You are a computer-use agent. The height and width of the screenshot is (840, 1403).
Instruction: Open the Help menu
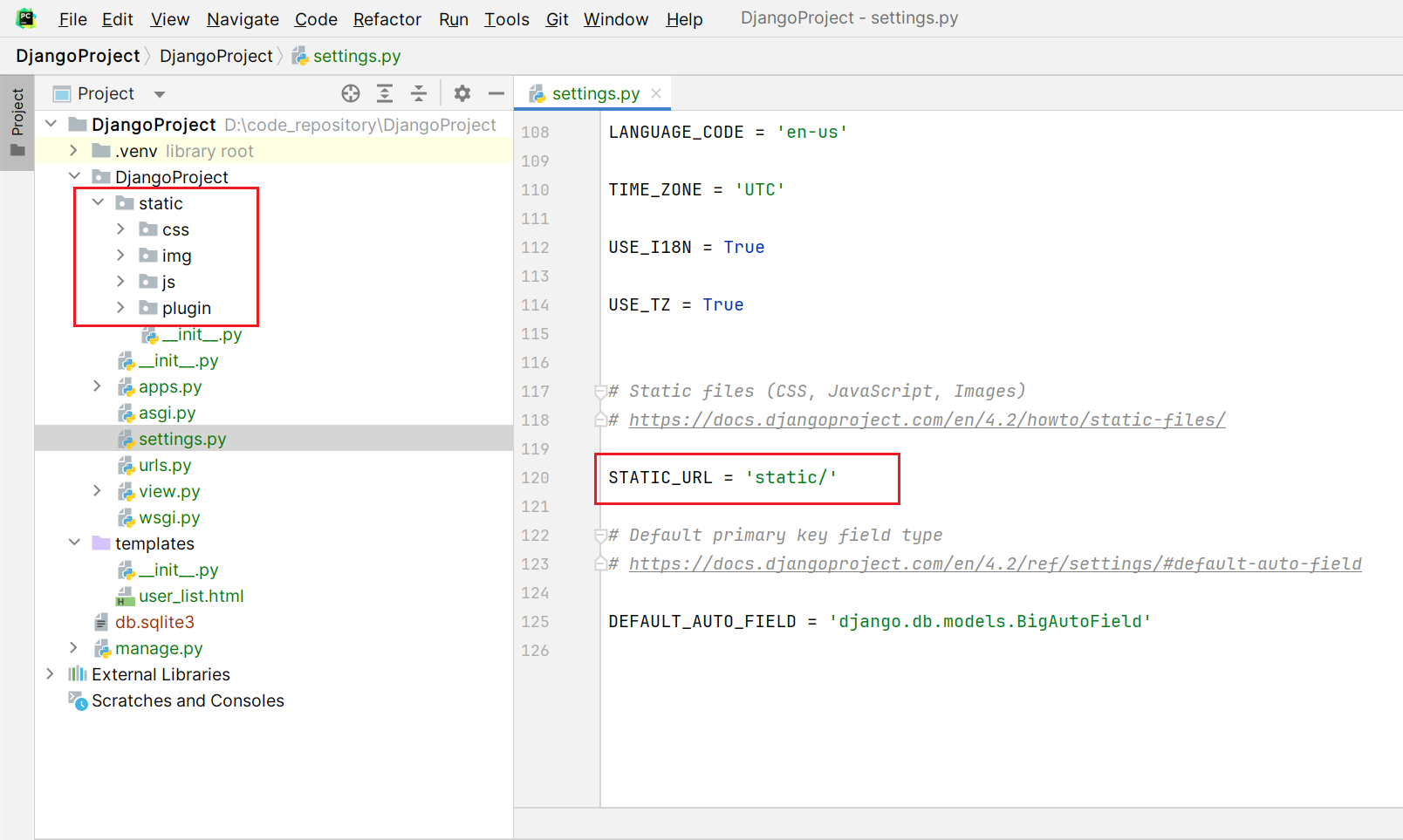tap(685, 19)
